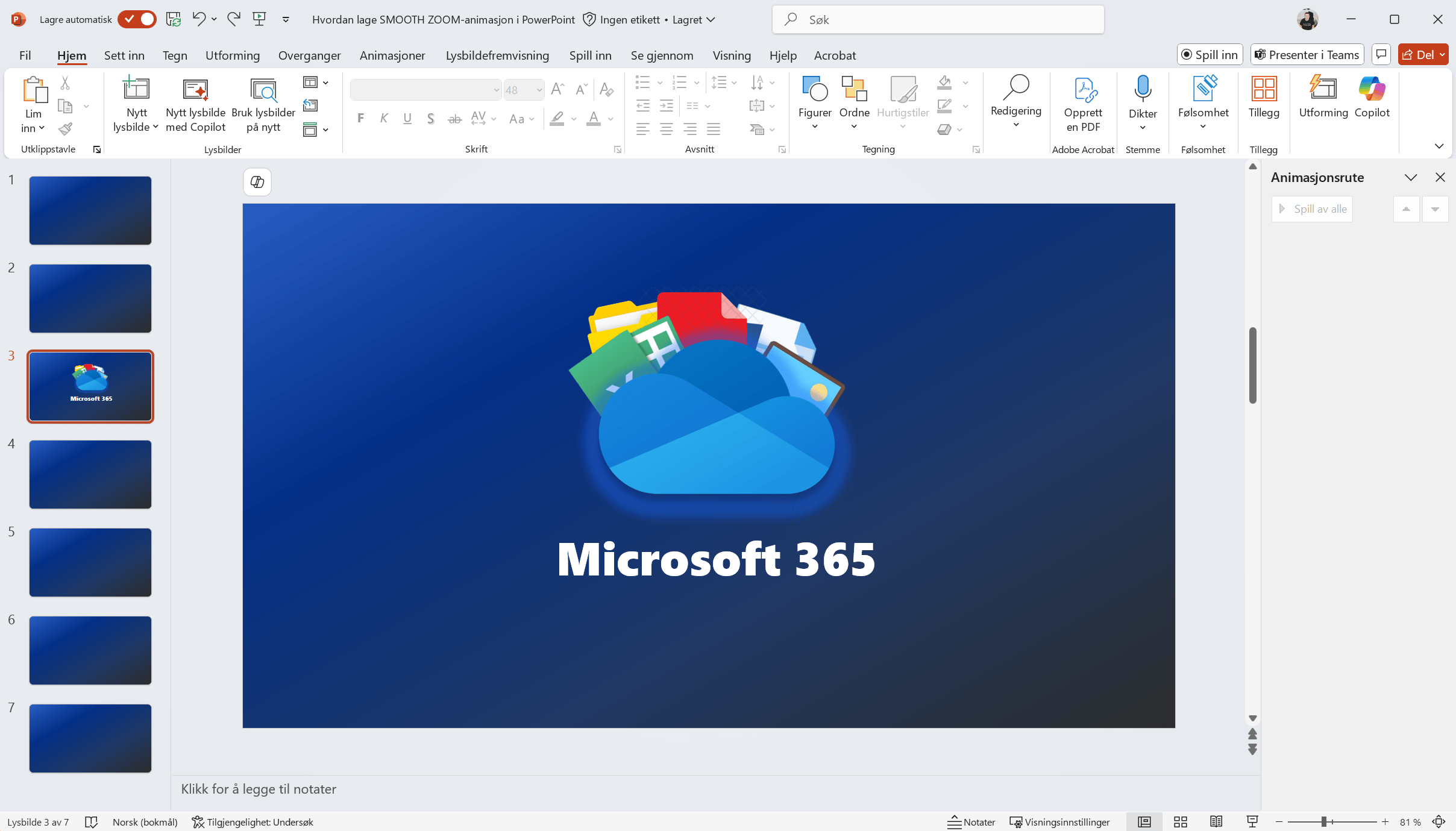Viewport: 1456px width, 831px height.
Task: Click the Cut scissors icon
Action: tap(65, 83)
